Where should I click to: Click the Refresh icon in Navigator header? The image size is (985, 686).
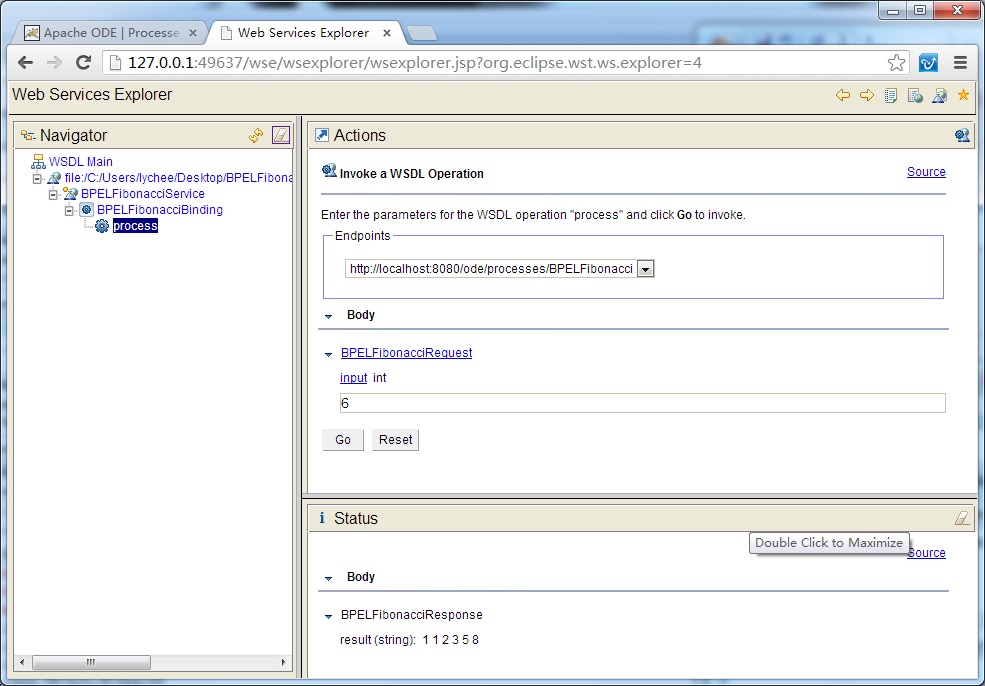coord(256,135)
